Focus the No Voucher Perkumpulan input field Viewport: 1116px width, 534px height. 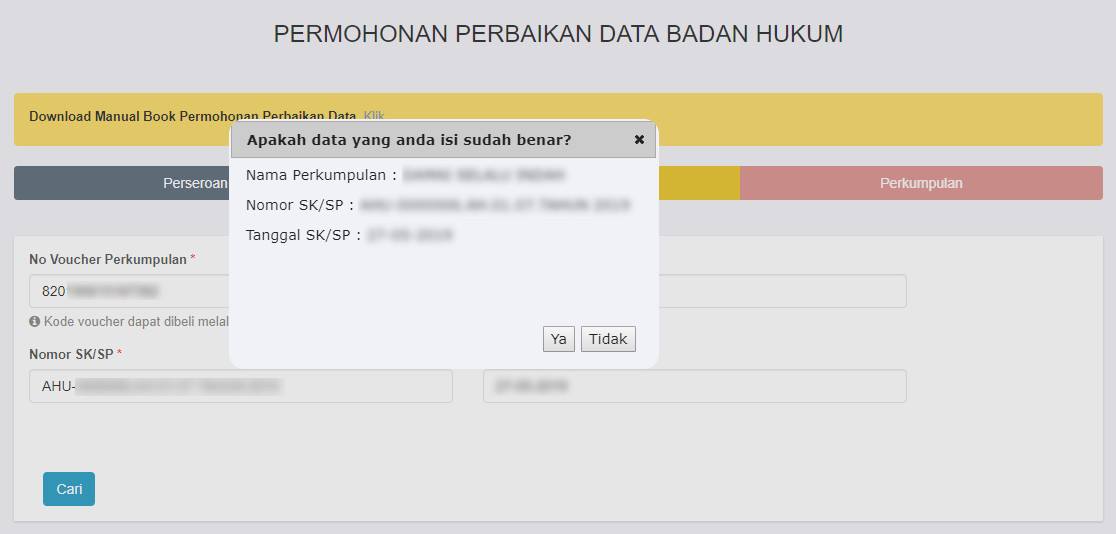130,292
